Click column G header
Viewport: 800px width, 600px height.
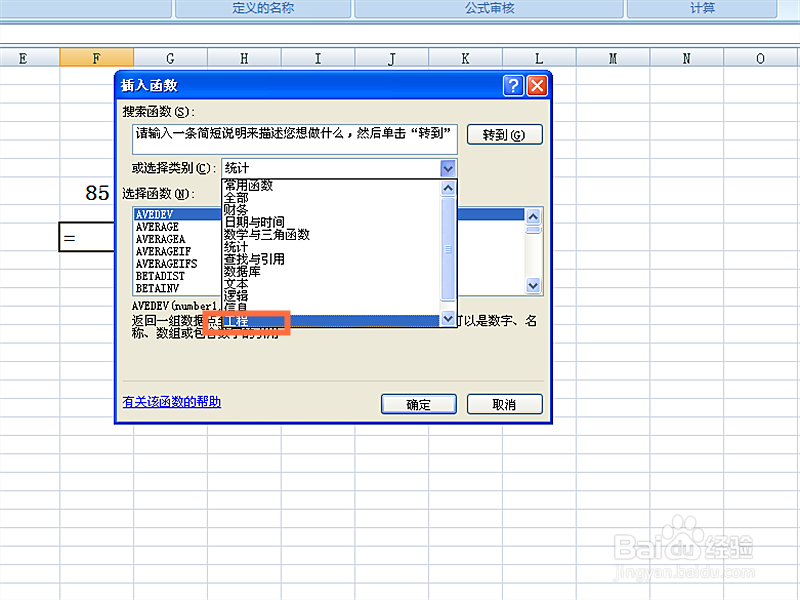click(170, 58)
